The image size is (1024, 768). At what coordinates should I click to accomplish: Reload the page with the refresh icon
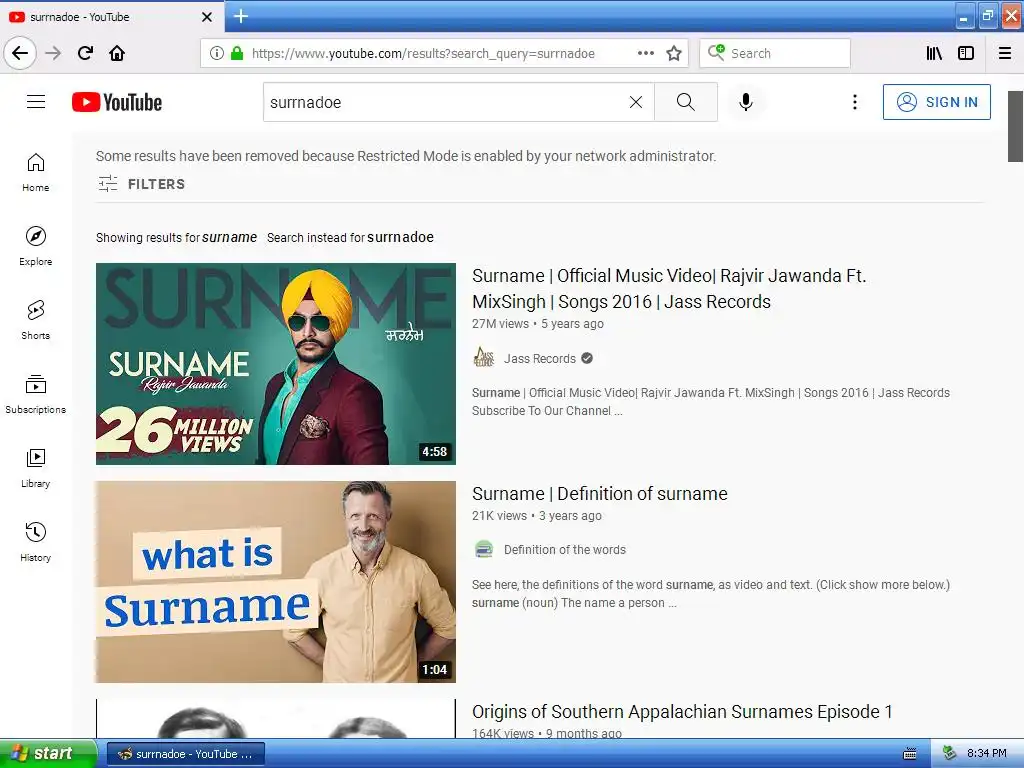[85, 53]
